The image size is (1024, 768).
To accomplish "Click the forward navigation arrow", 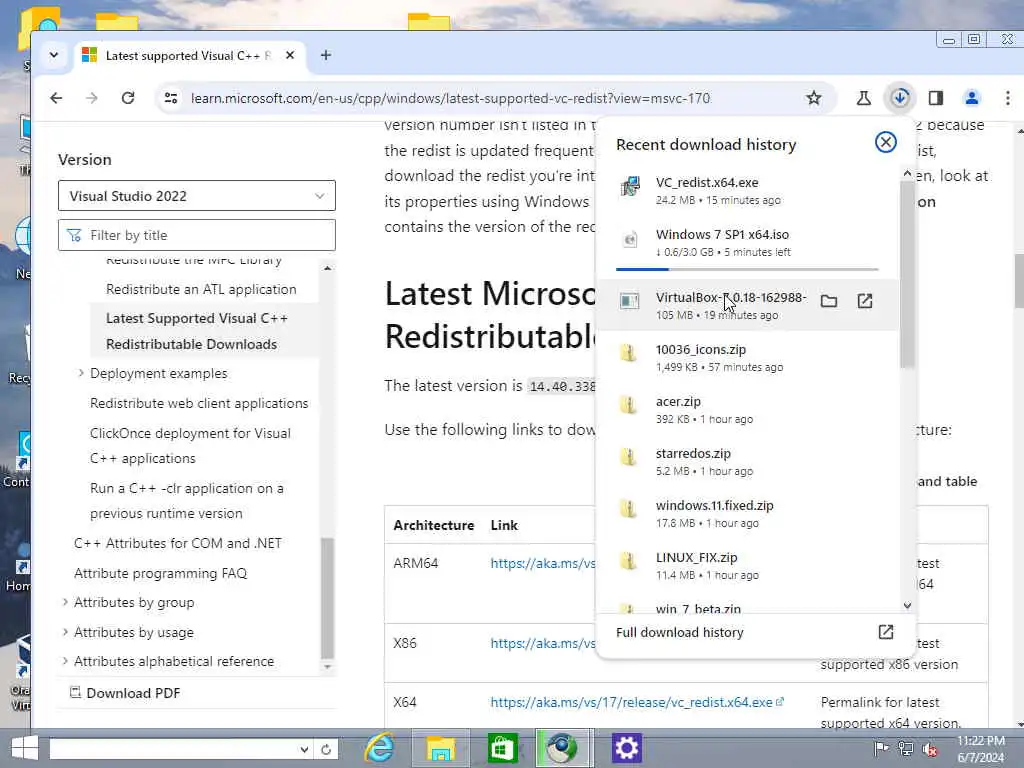I will 91,98.
